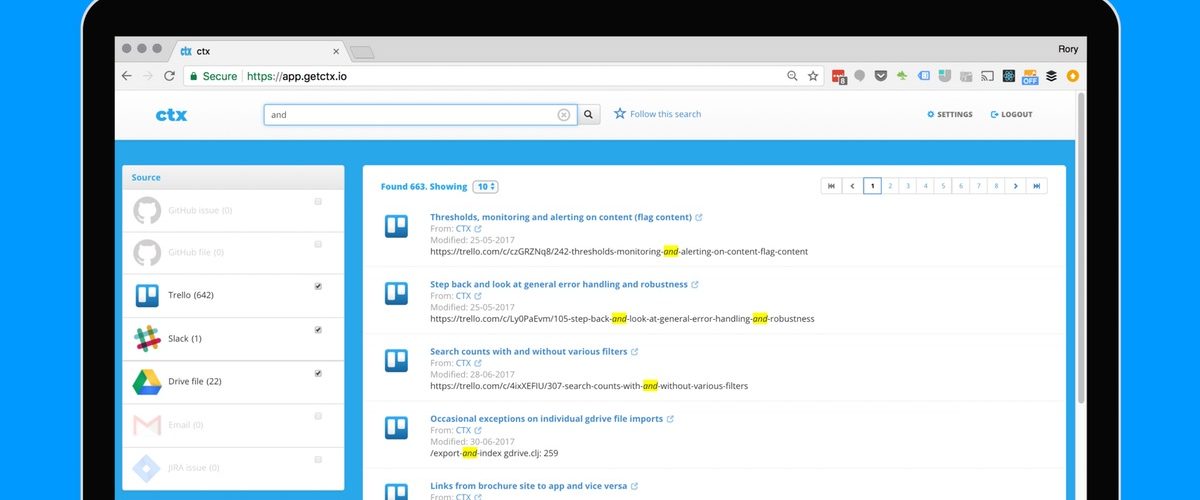Bookmark the page with the address bar star
The height and width of the screenshot is (500, 1200).
(813, 76)
